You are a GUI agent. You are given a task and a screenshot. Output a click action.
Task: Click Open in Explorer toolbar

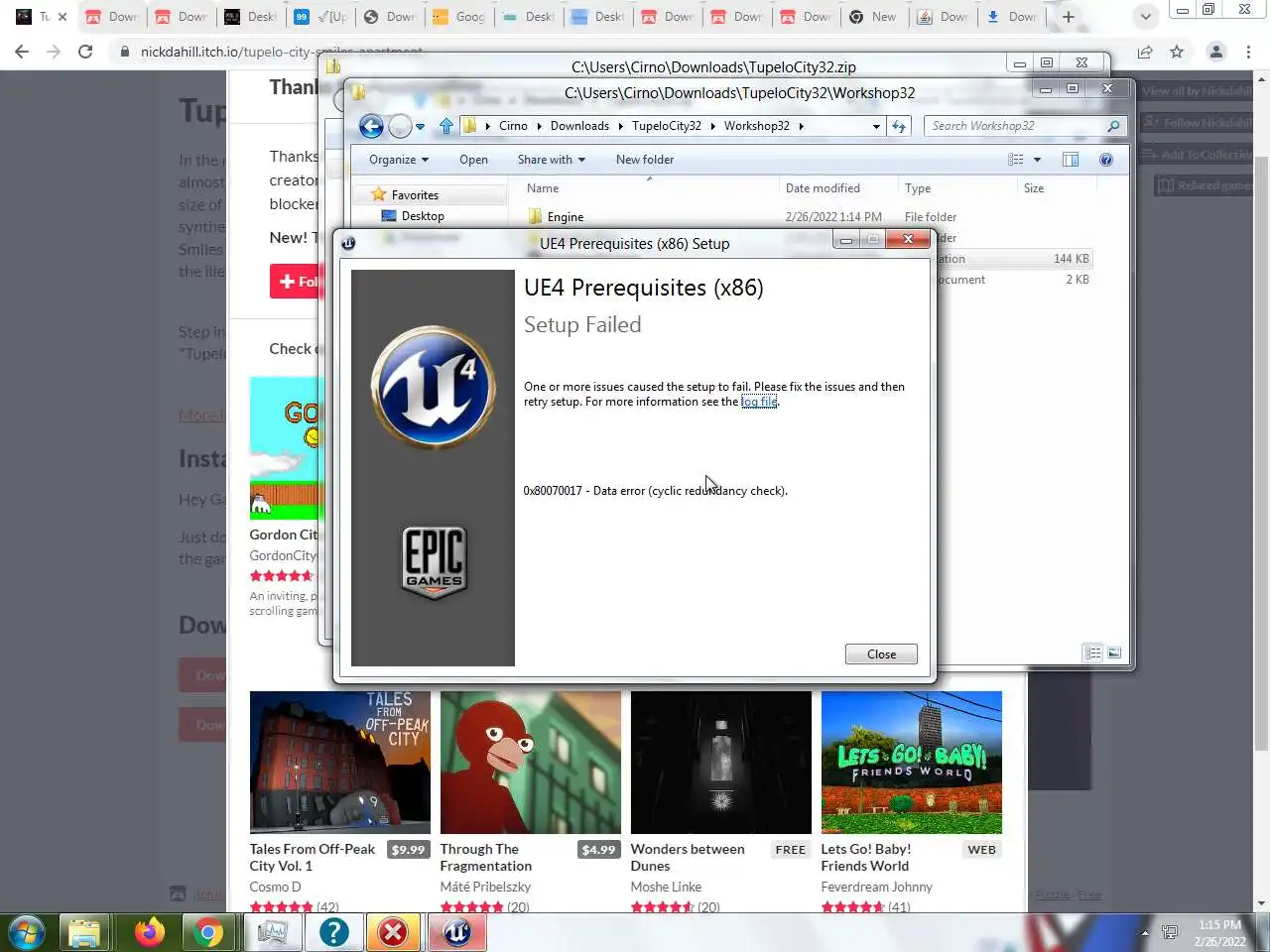[473, 160]
